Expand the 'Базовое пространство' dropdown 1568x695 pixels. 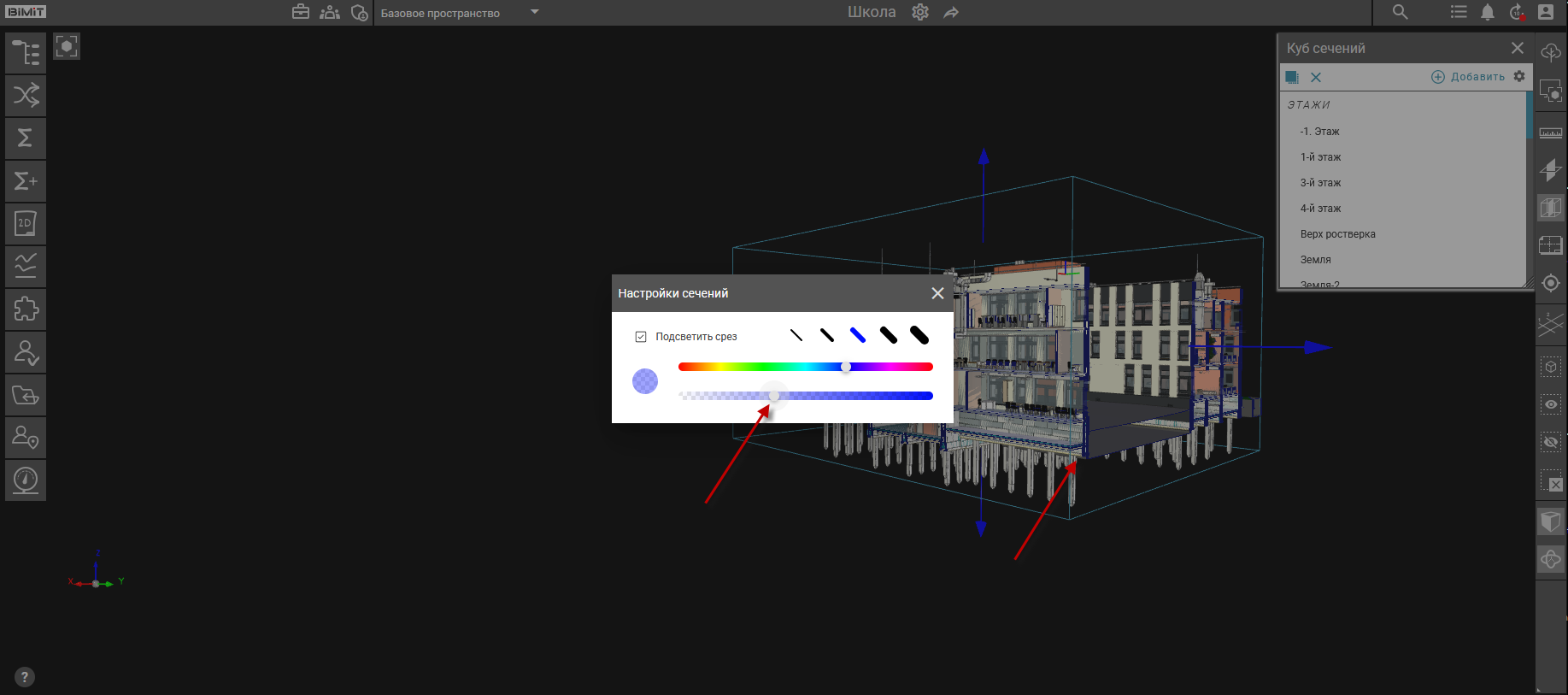534,12
